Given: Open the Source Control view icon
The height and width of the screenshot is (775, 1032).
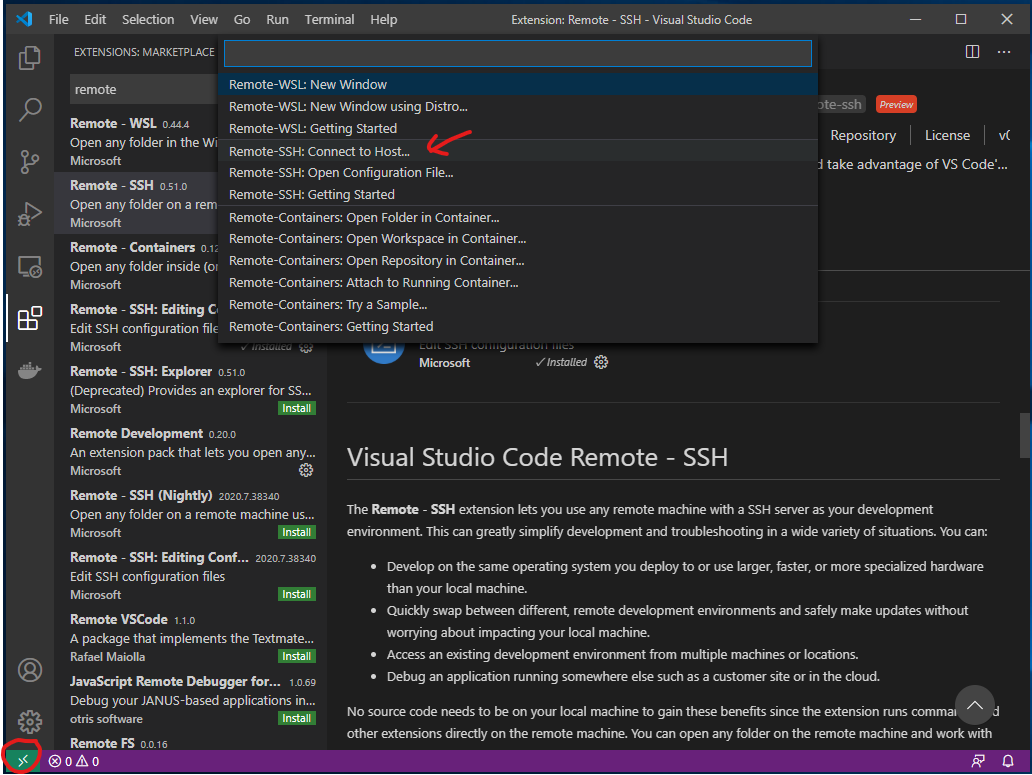Looking at the screenshot, I should [30, 162].
